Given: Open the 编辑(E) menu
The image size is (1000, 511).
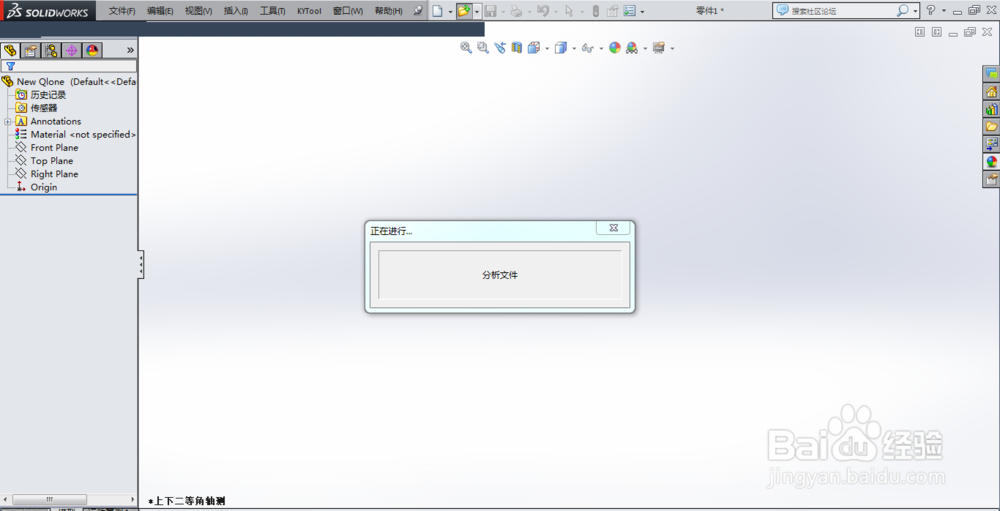Looking at the screenshot, I should point(159,11).
